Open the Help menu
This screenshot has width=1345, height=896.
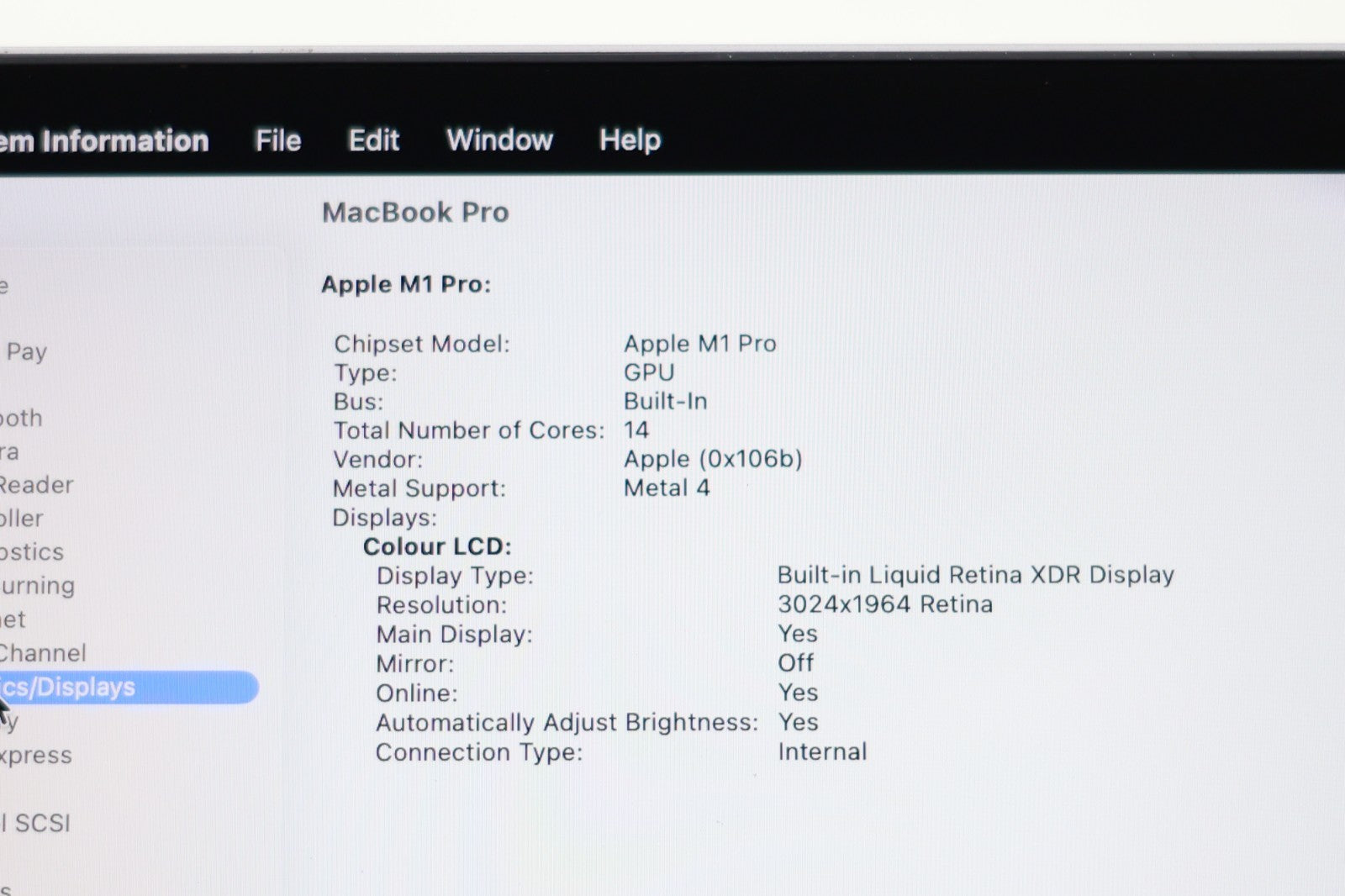[x=630, y=140]
